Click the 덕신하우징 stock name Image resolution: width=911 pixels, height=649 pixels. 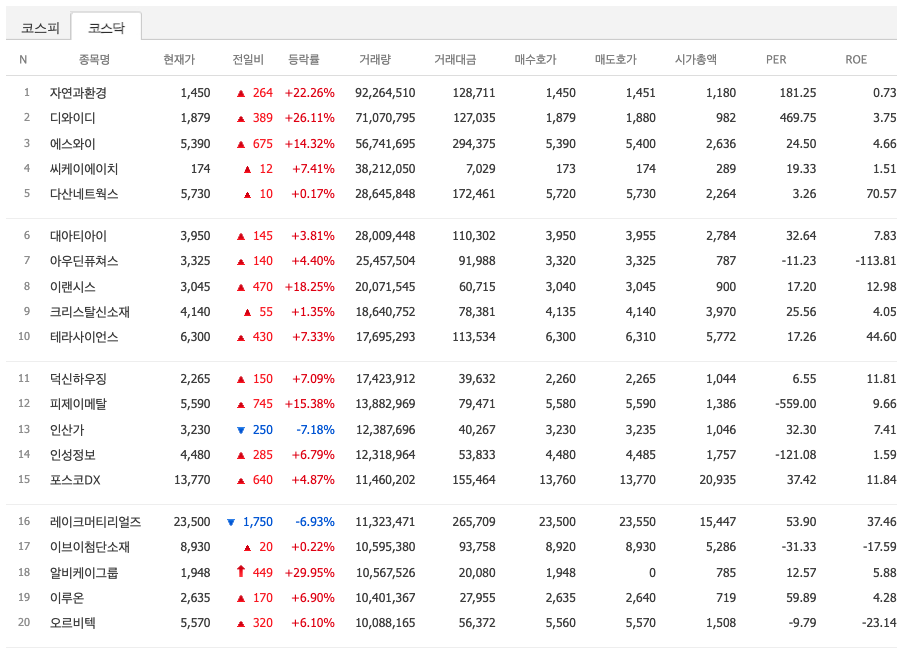pos(78,379)
